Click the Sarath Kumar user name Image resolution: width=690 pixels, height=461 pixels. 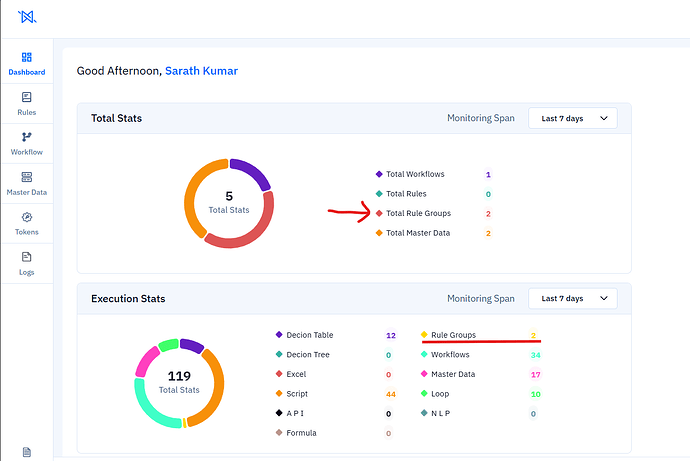[201, 71]
